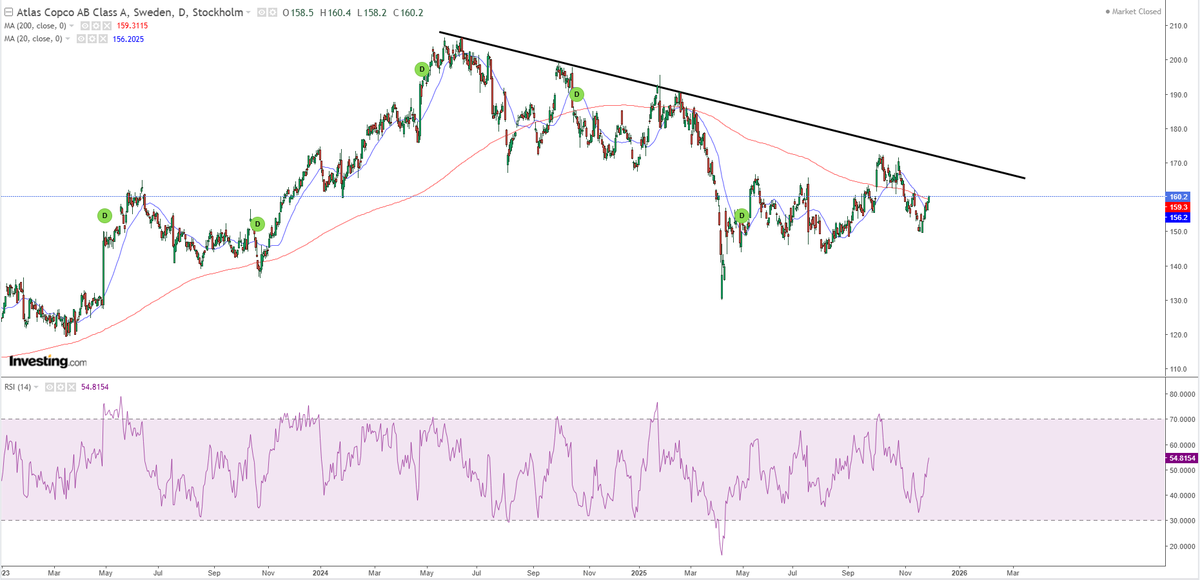
Task: Click the dividend marker near October 2024
Action: (x=577, y=94)
